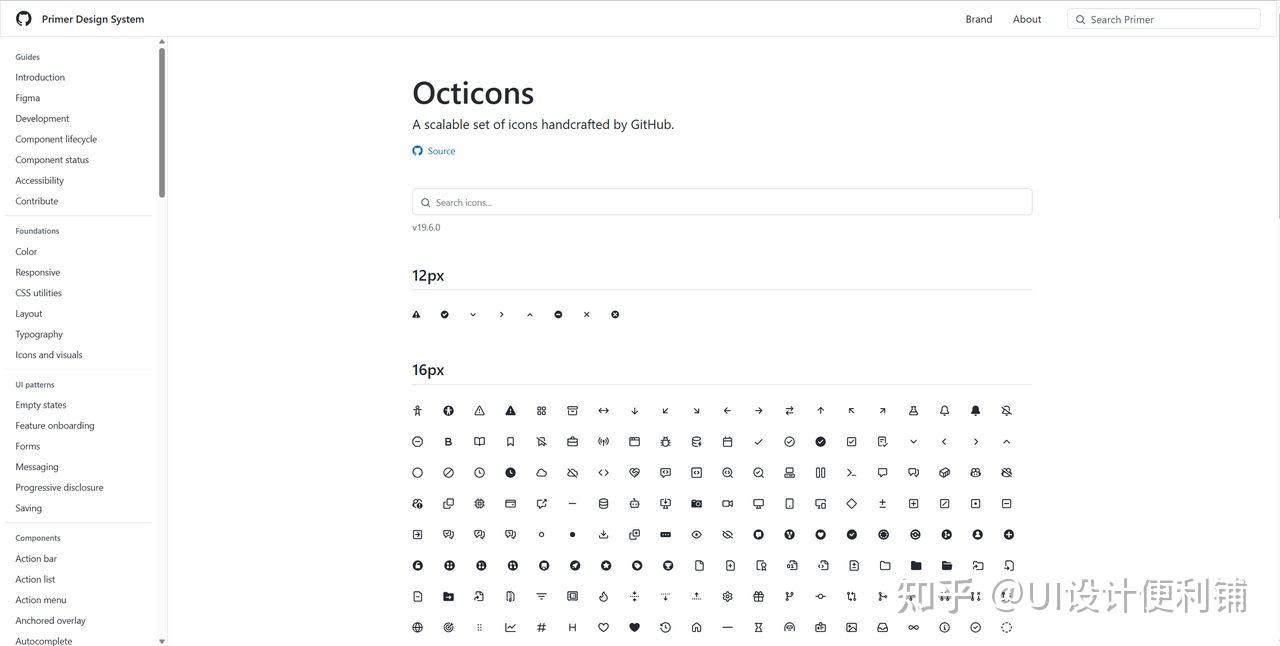Viewport: 1280px width, 646px height.
Task: Click the command-palette terminal prompt icon
Action: [851, 473]
